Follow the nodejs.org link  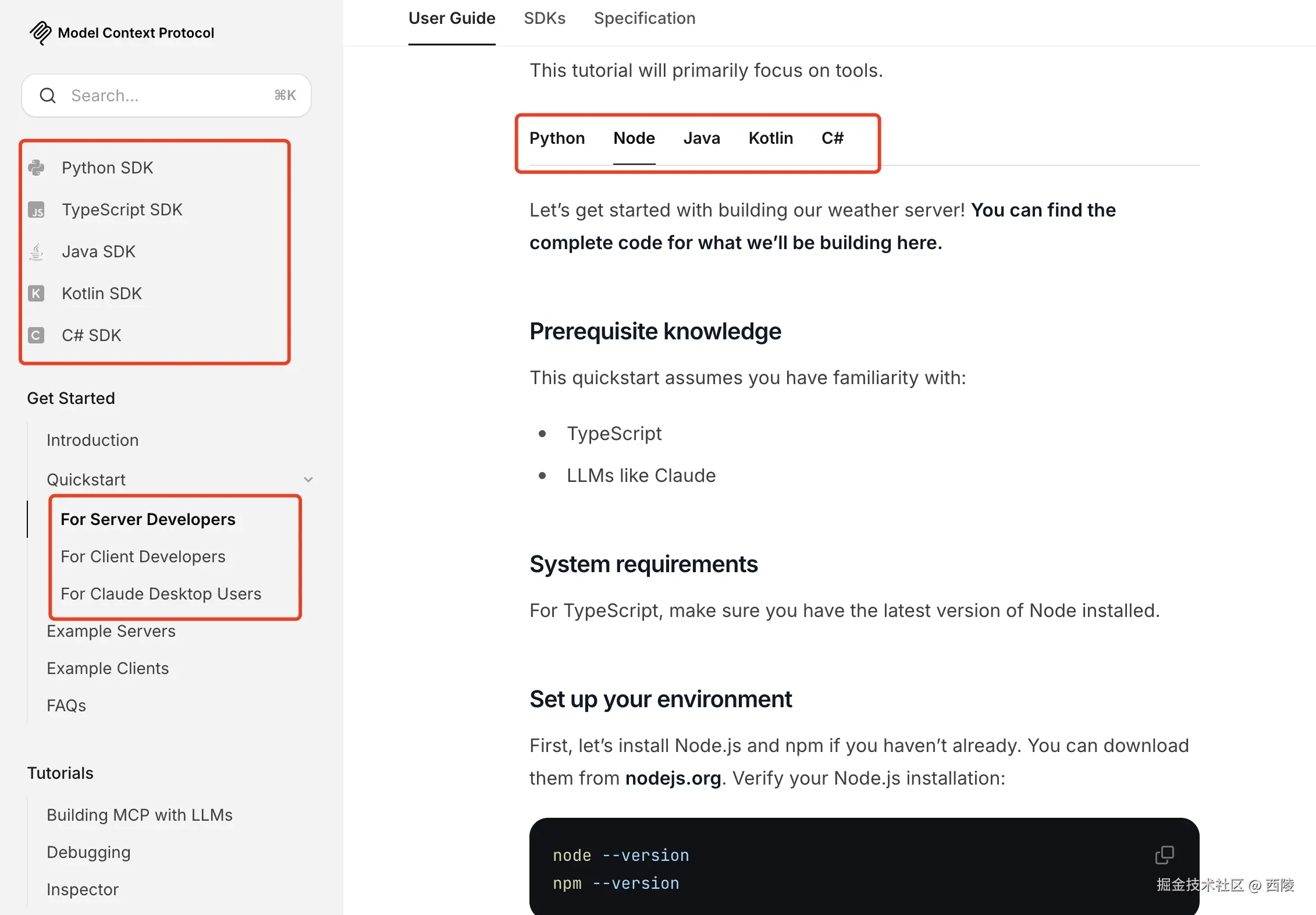coord(673,778)
